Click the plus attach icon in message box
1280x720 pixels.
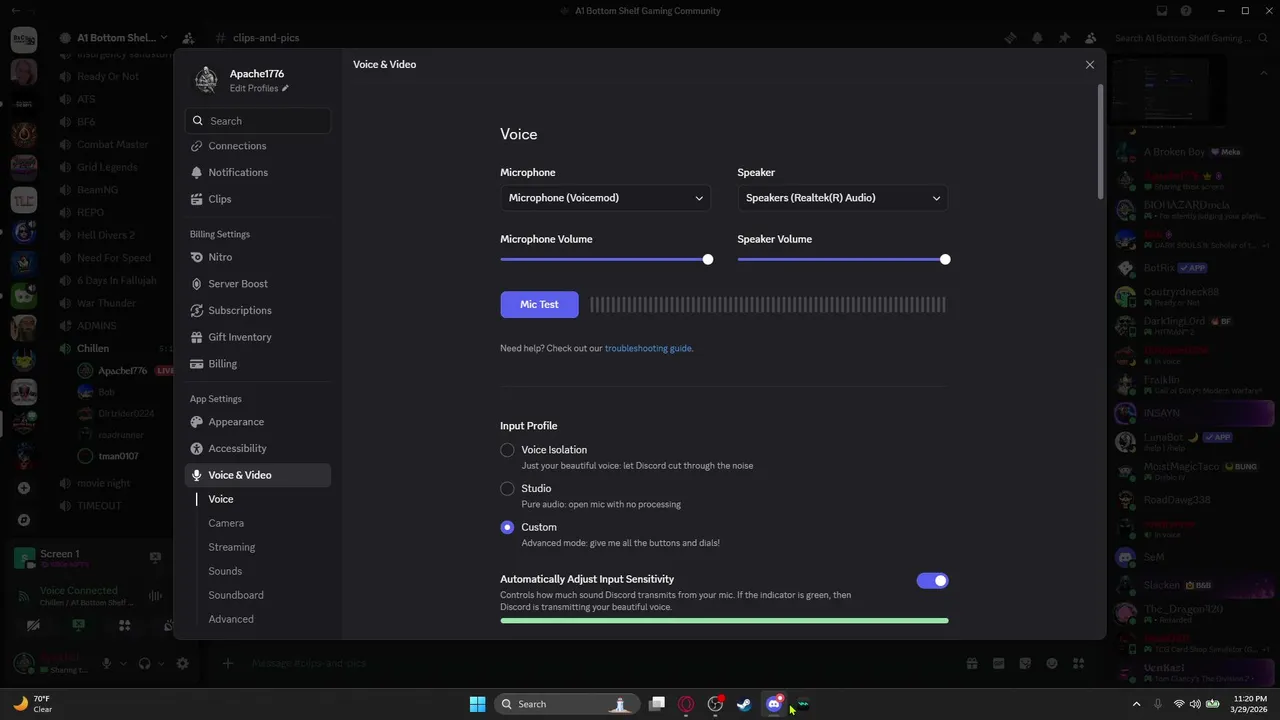pos(228,663)
